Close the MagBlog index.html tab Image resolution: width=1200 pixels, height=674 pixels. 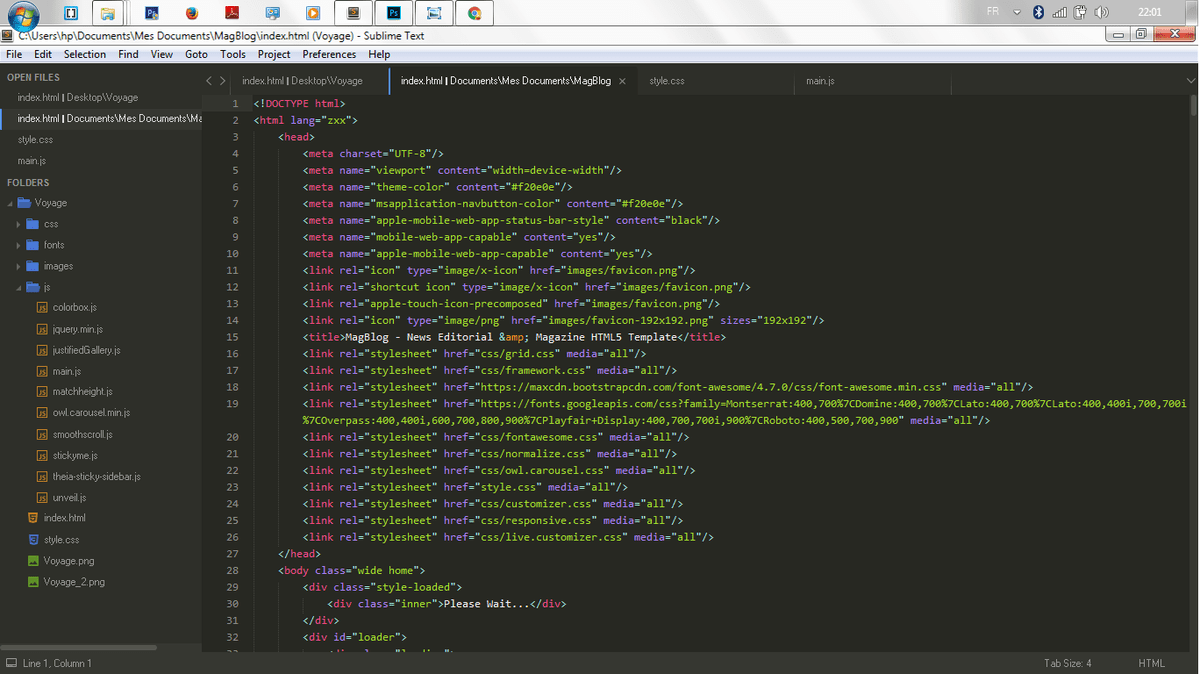click(x=622, y=81)
